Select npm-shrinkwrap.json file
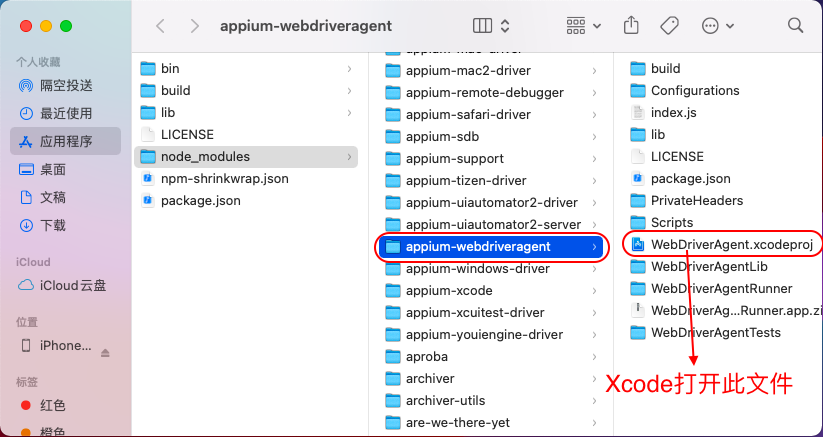Viewport: 823px width, 437px height. [x=246, y=179]
